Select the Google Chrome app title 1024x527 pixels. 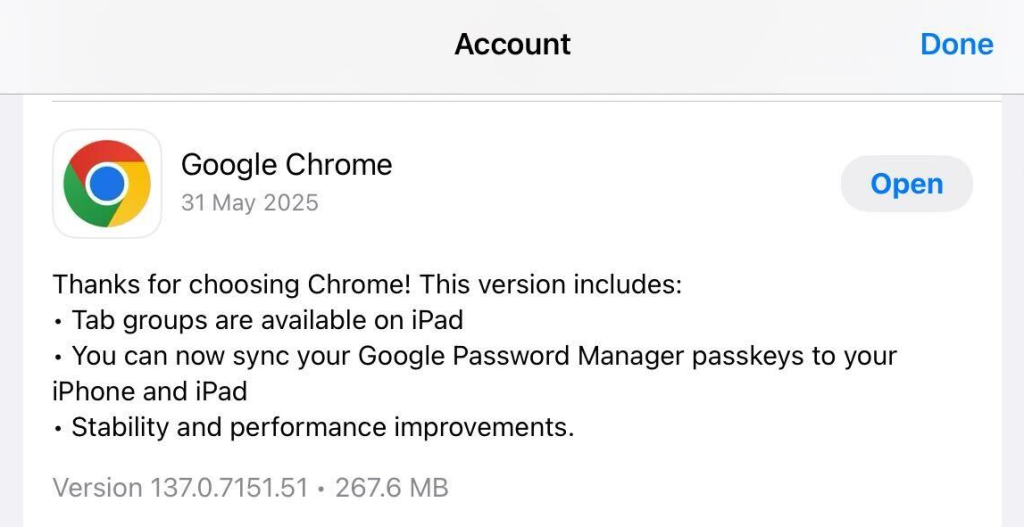click(286, 165)
